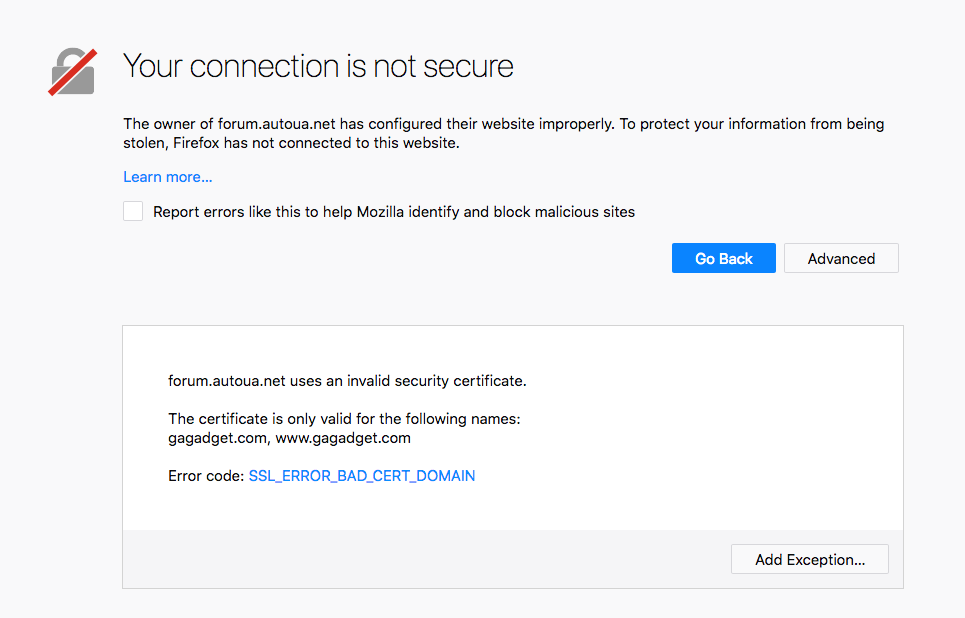This screenshot has height=618, width=965.
Task: Click the first 'gagadget.com' certificate name
Action: coord(217,438)
